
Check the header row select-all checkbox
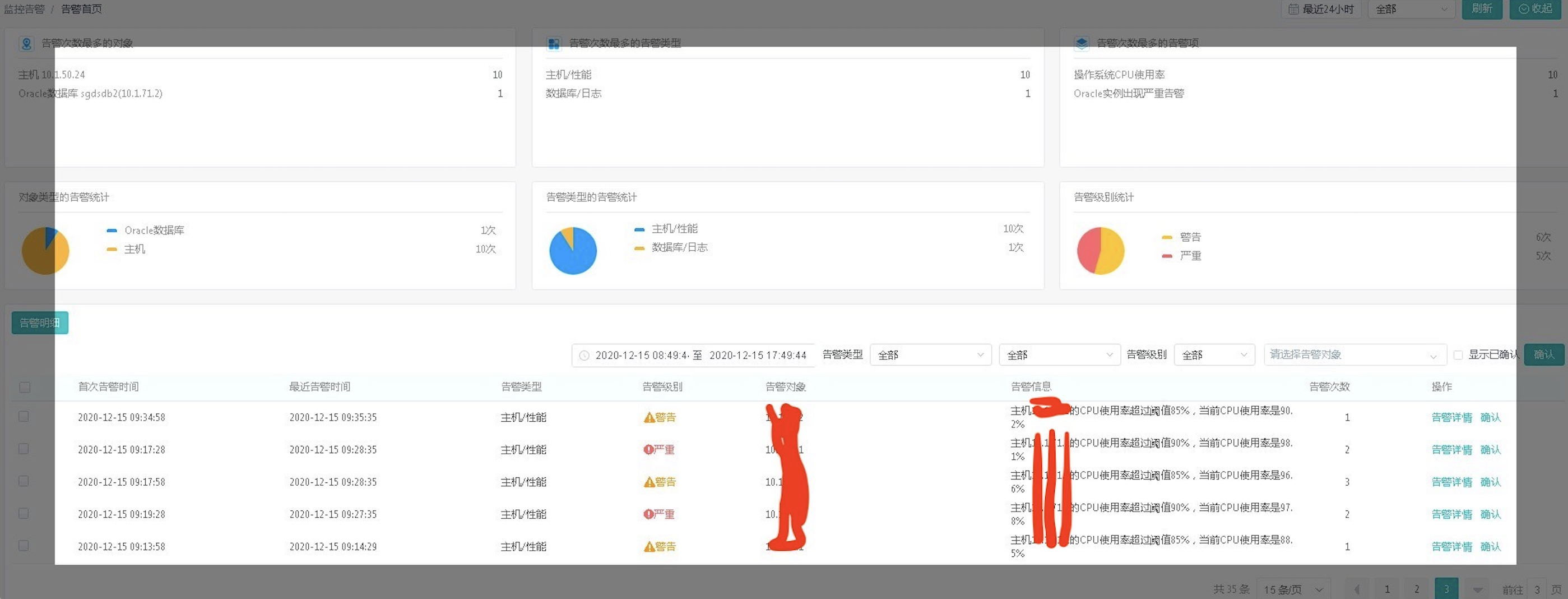click(x=24, y=387)
